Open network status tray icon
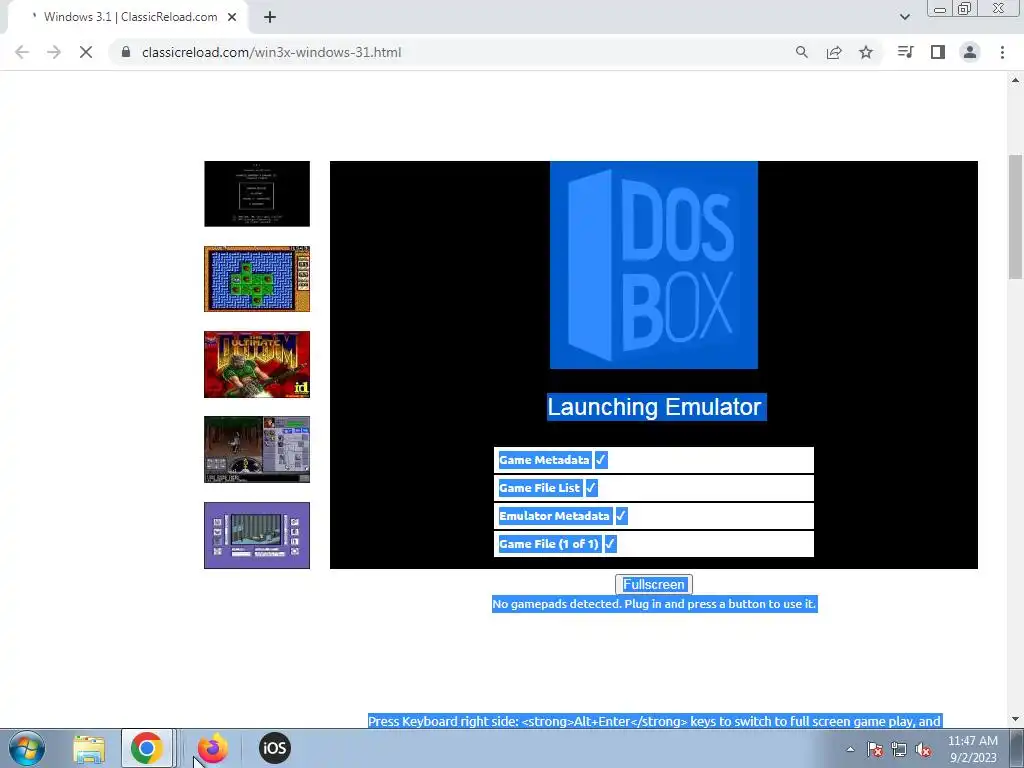The height and width of the screenshot is (768, 1024). (x=899, y=749)
